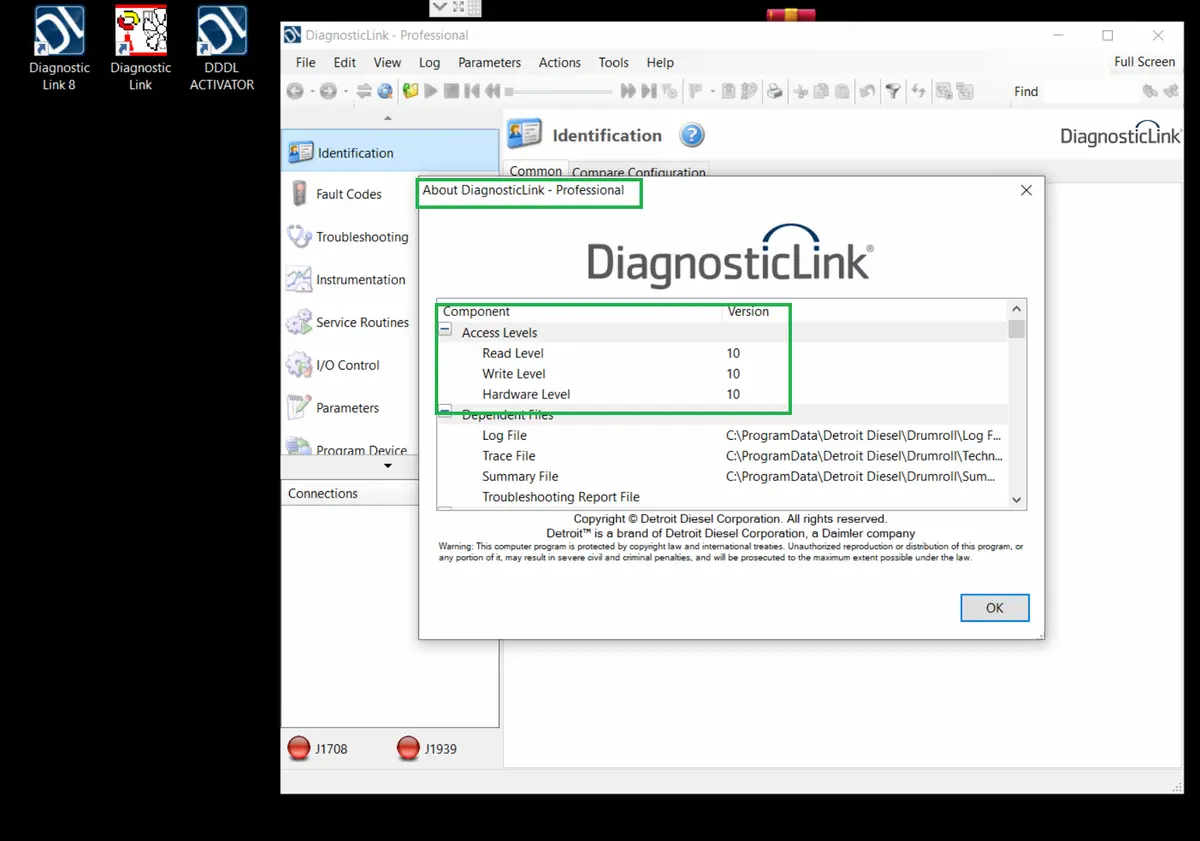Click the J1939 connection status indicator
The height and width of the screenshot is (841, 1200).
point(427,748)
